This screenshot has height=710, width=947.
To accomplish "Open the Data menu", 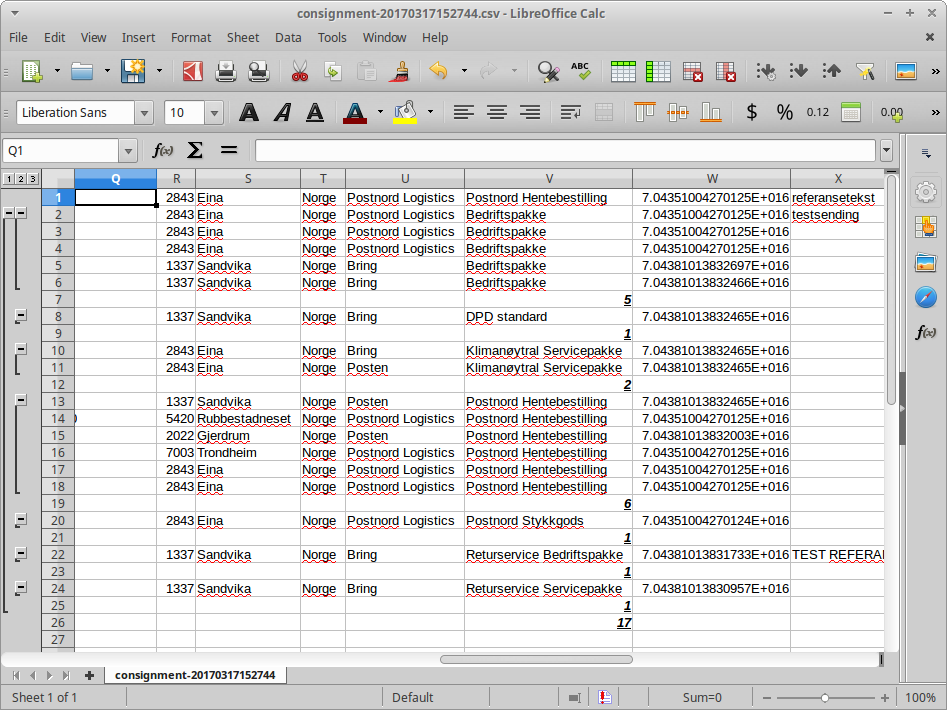I will [x=288, y=37].
